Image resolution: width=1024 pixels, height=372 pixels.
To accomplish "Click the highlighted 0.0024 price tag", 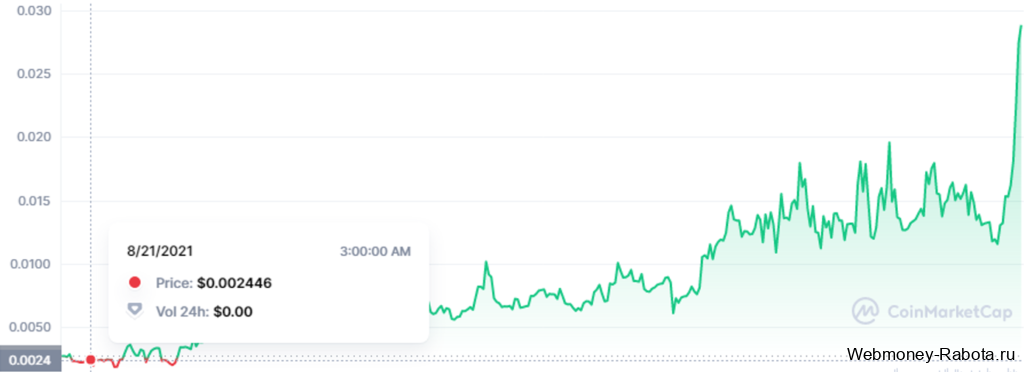I will coord(30,359).
